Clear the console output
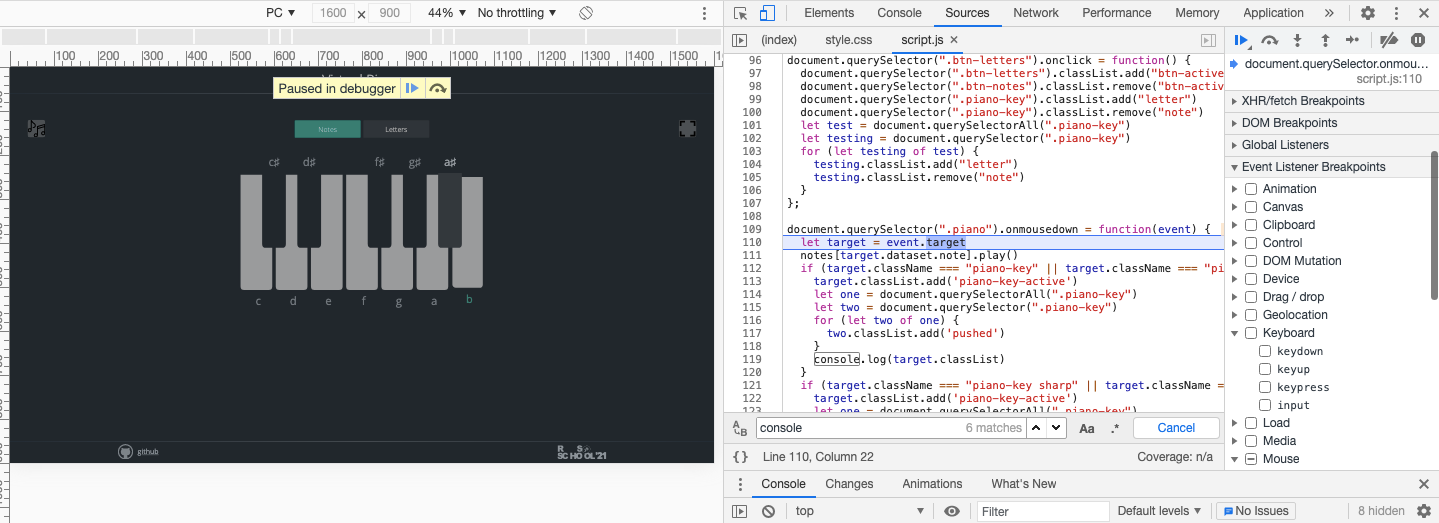 click(x=768, y=511)
